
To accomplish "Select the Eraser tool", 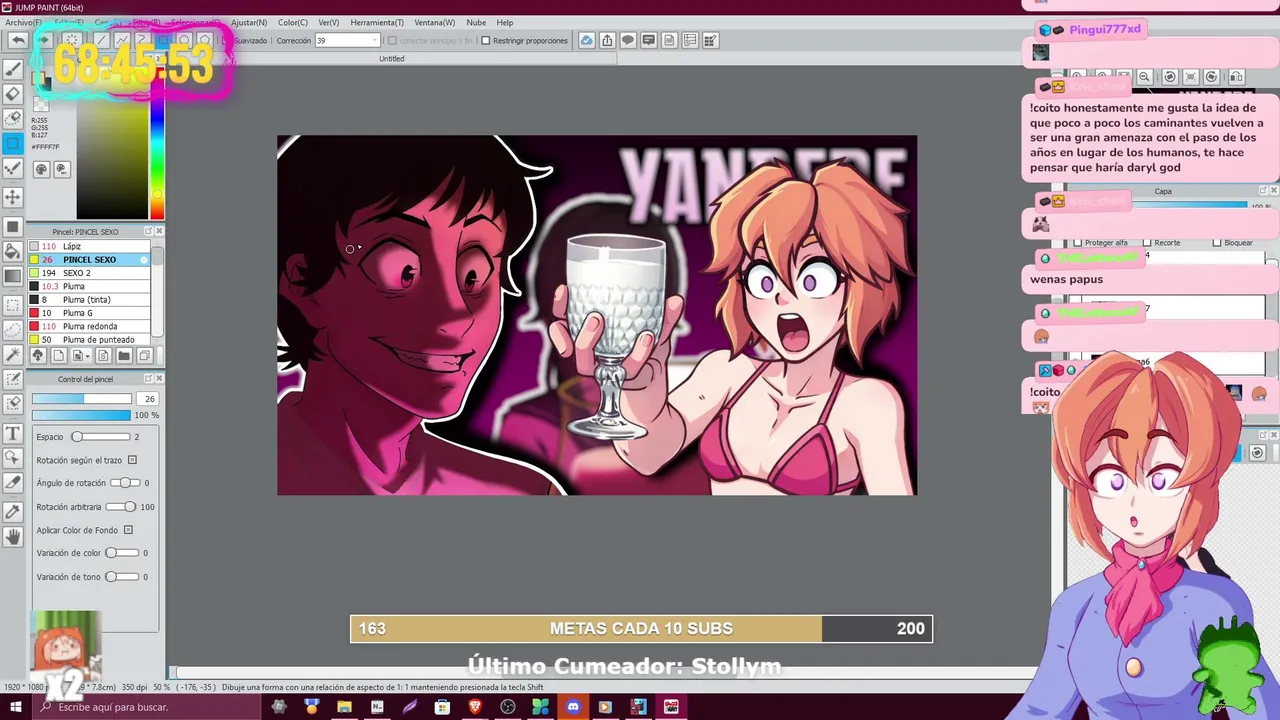I will click(x=13, y=94).
